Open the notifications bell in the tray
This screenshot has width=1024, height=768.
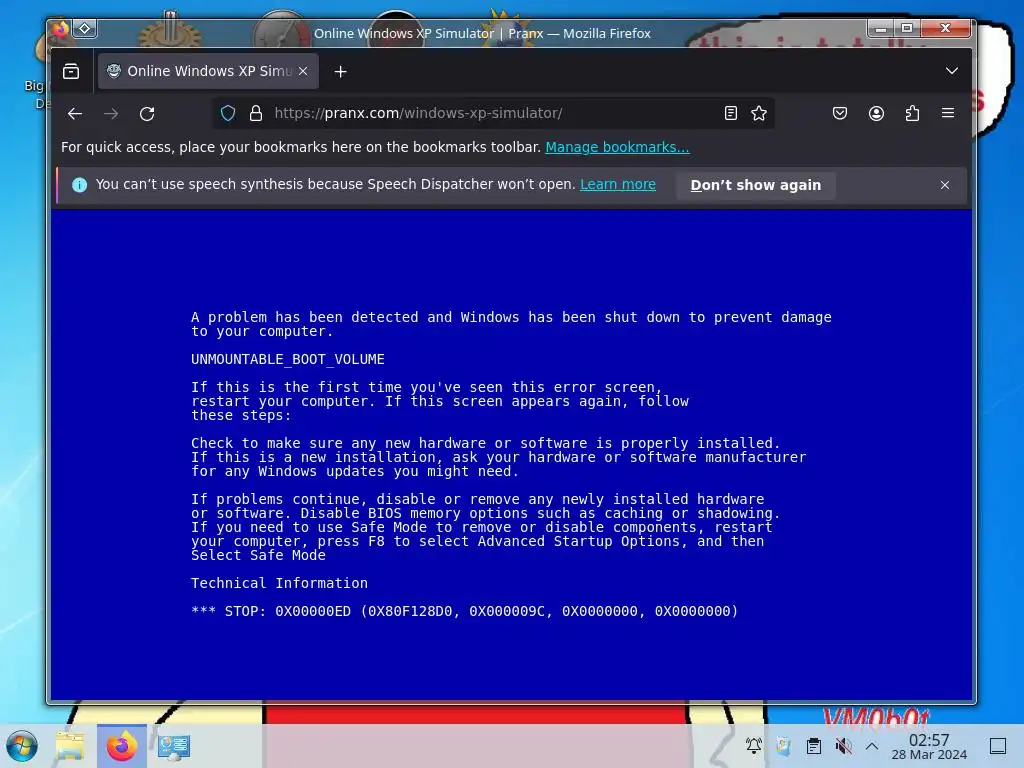coord(754,745)
